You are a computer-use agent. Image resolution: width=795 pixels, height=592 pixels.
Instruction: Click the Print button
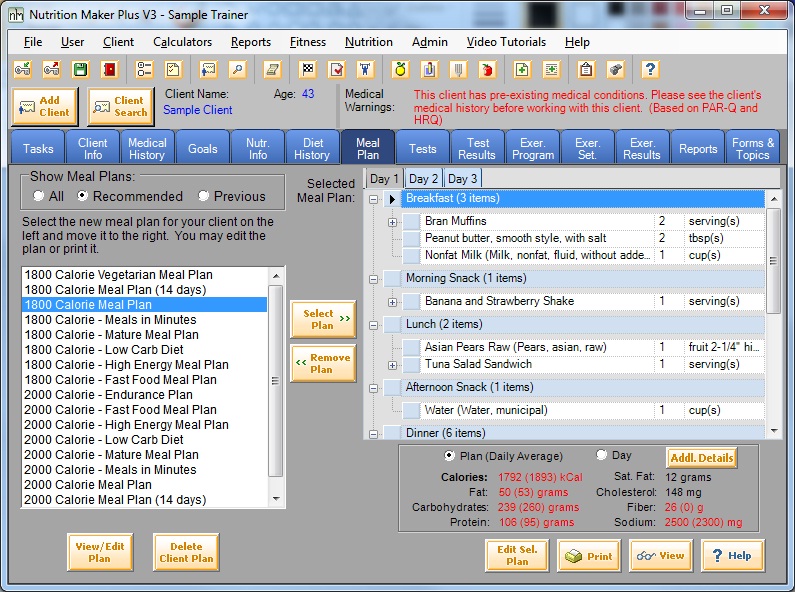pyautogui.click(x=589, y=556)
